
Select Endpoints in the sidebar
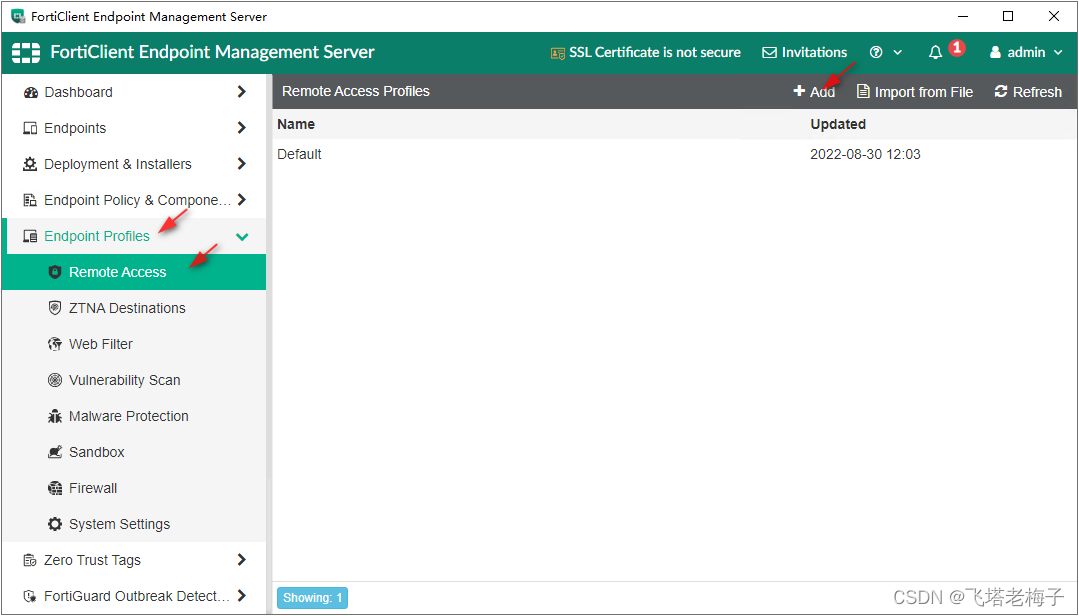click(x=134, y=128)
